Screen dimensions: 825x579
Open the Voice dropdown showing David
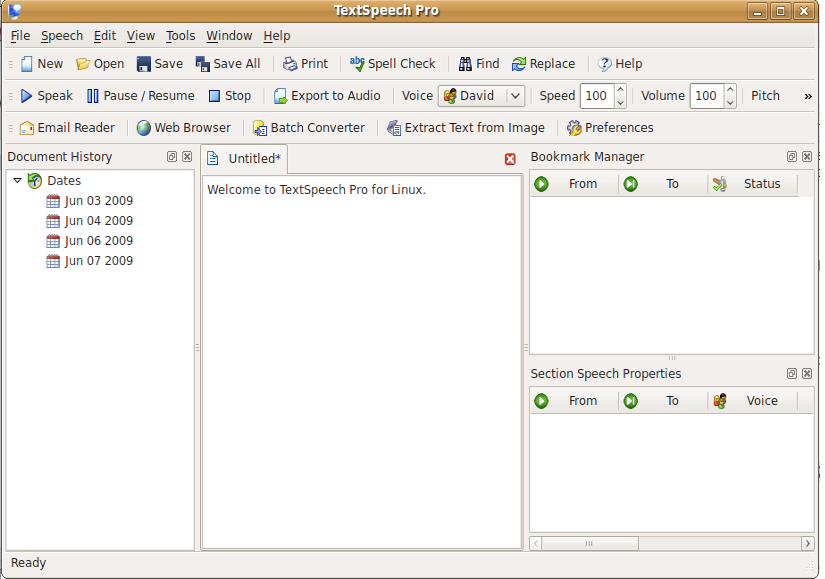[481, 96]
